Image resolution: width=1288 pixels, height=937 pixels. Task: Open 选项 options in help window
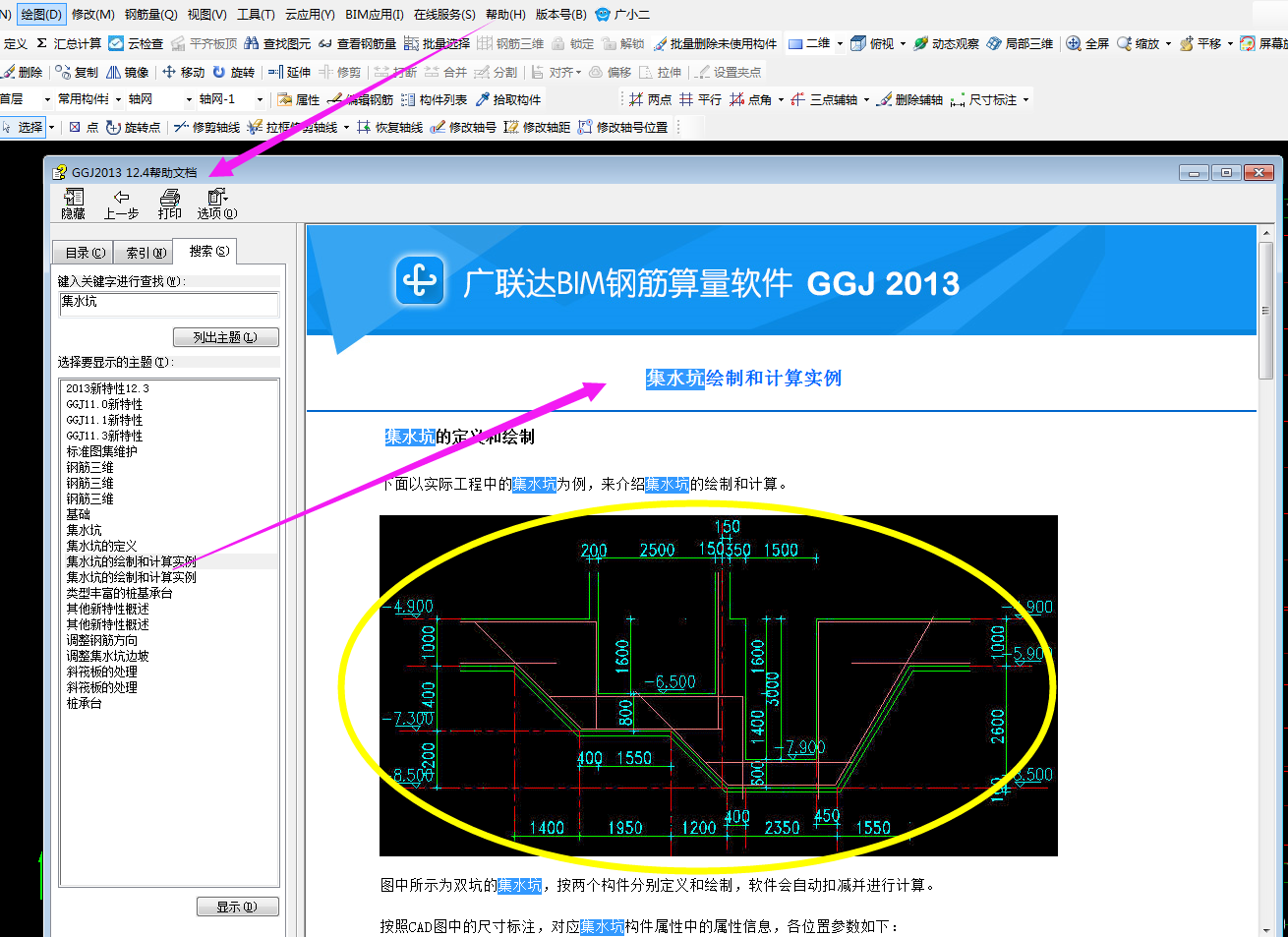click(217, 204)
